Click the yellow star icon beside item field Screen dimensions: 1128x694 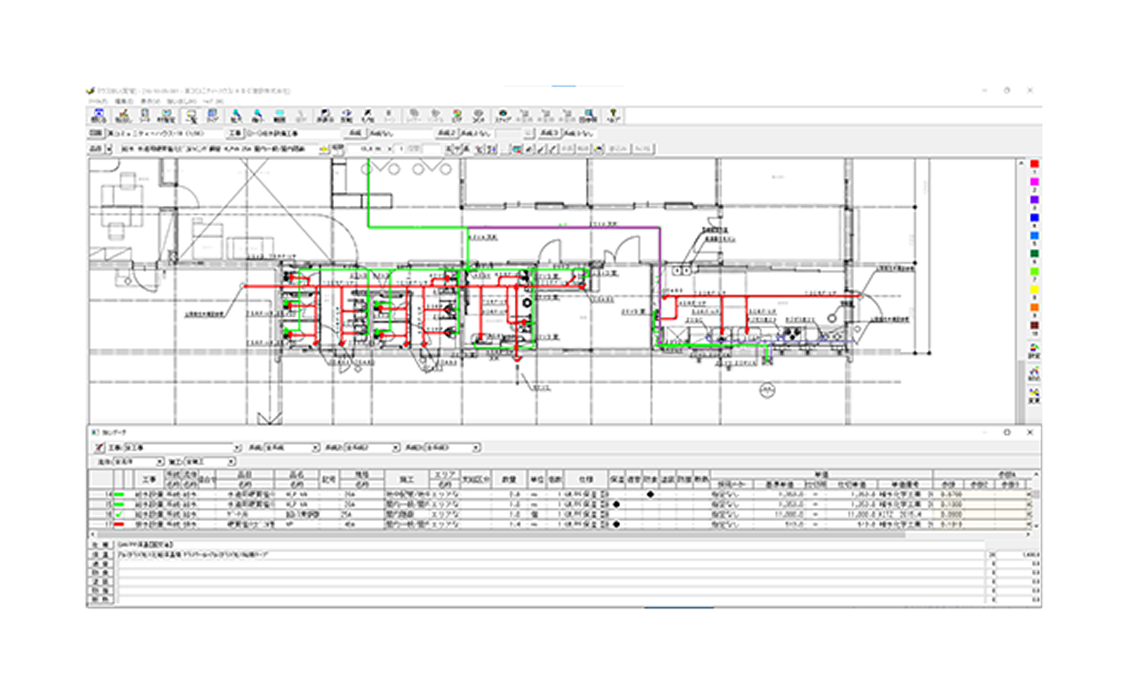(x=323, y=149)
